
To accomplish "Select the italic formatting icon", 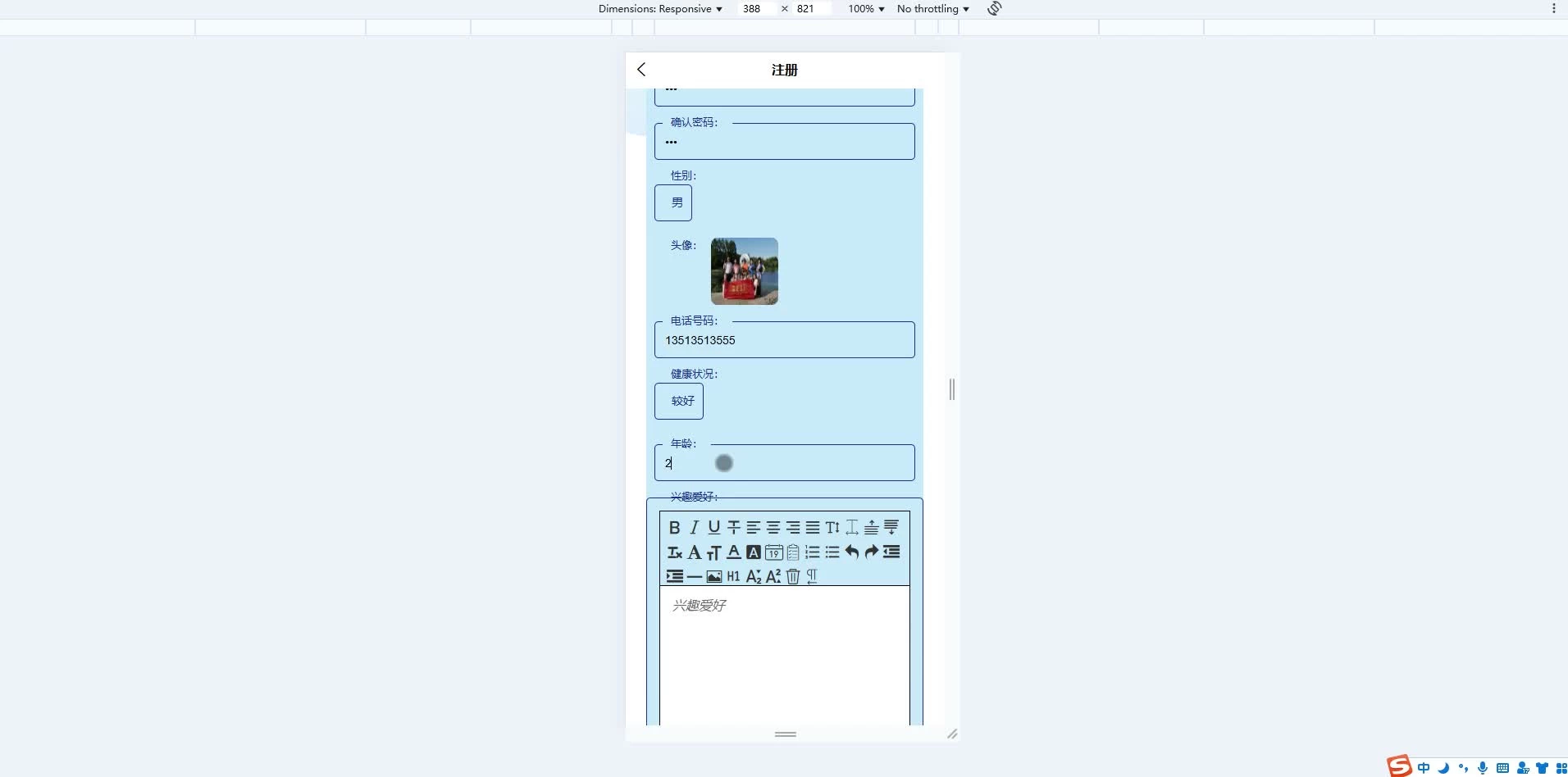I will tap(694, 527).
